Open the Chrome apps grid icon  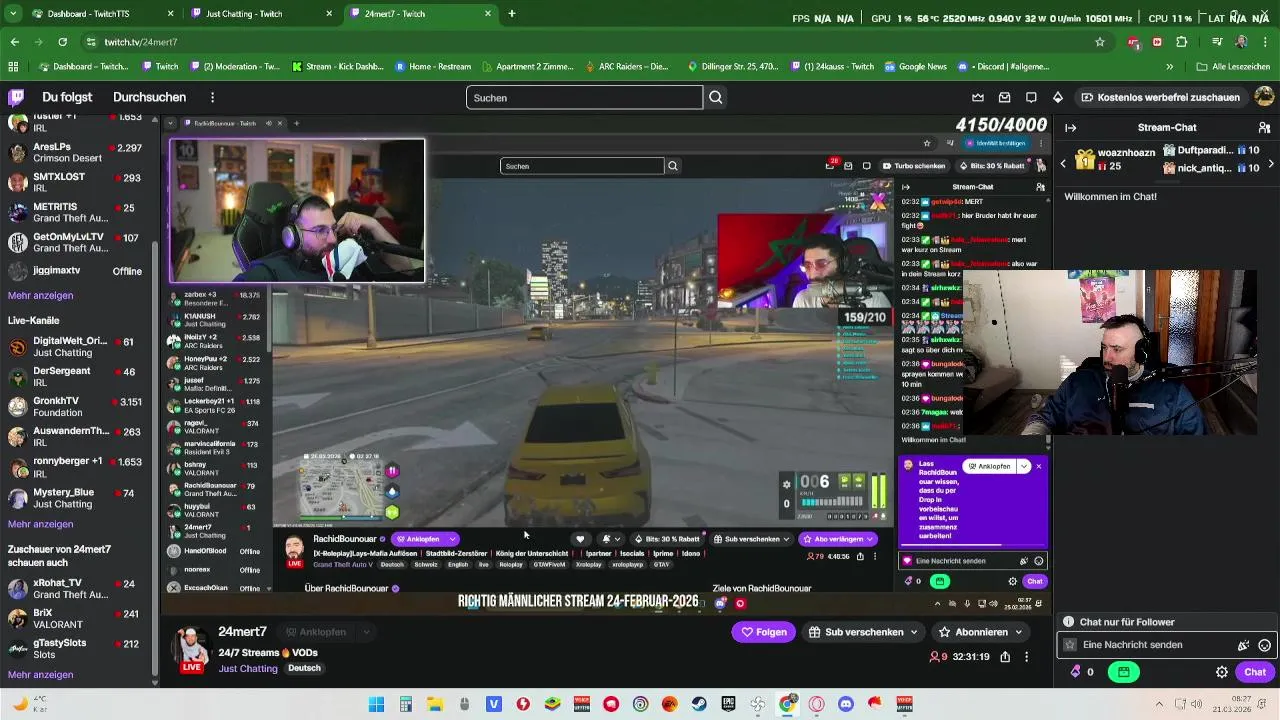(13, 66)
